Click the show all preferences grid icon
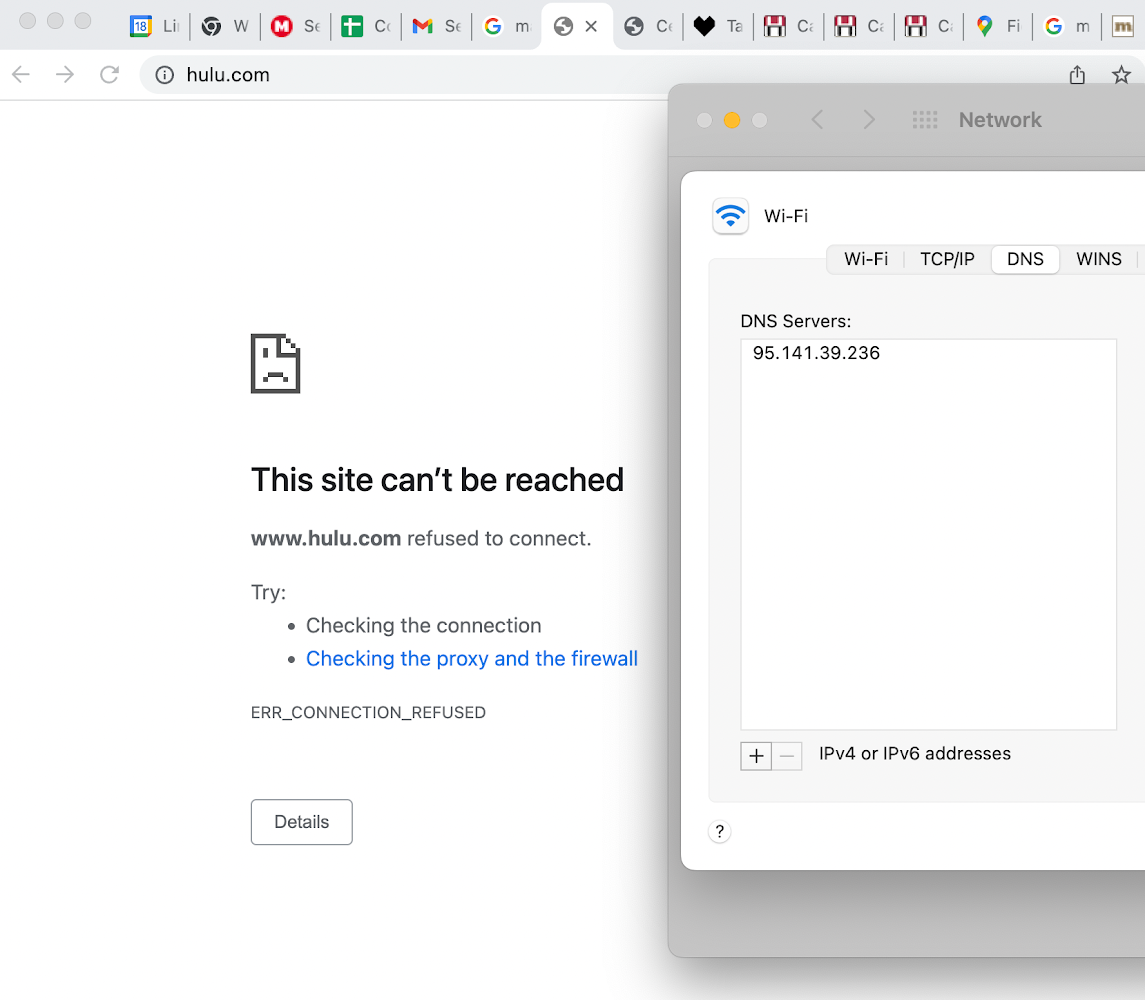The height and width of the screenshot is (1000, 1145). tap(925, 120)
